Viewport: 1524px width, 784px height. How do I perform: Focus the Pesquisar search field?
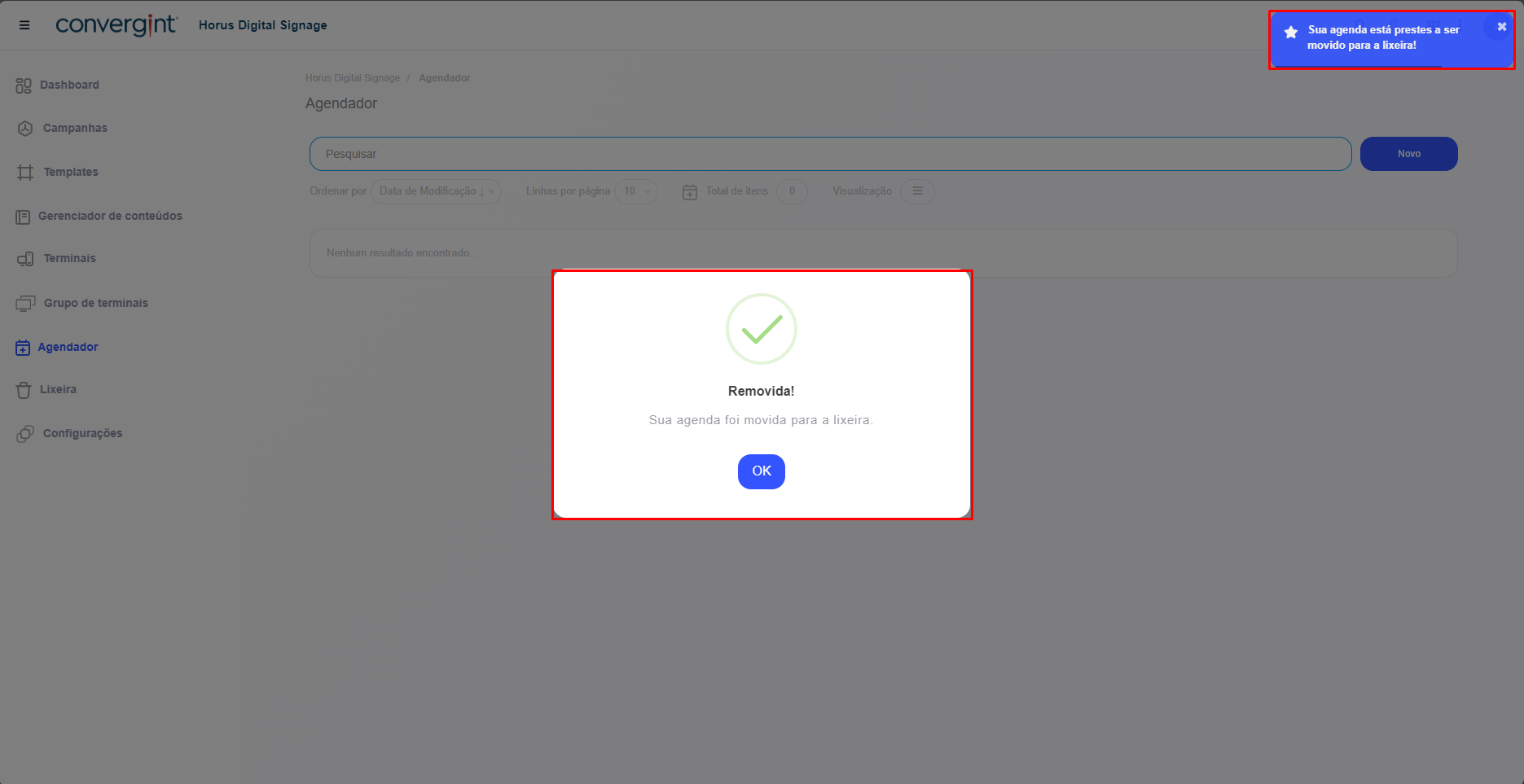click(x=829, y=154)
